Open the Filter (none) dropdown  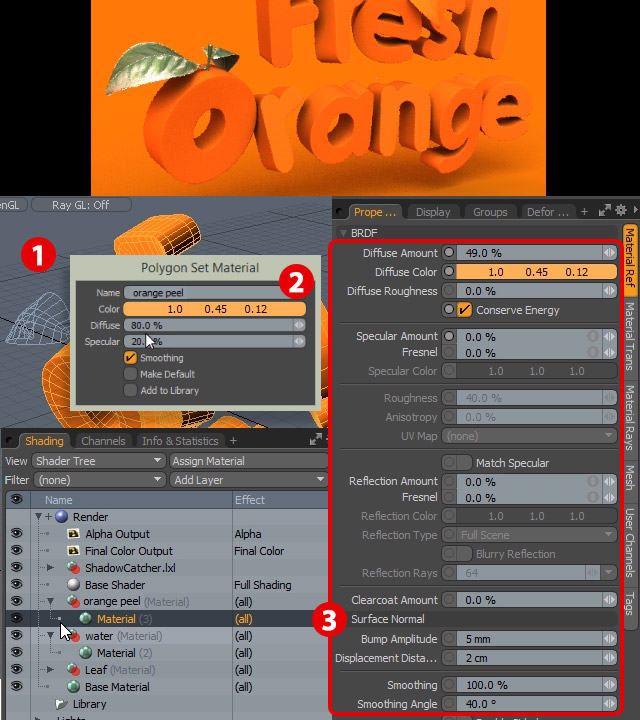98,480
